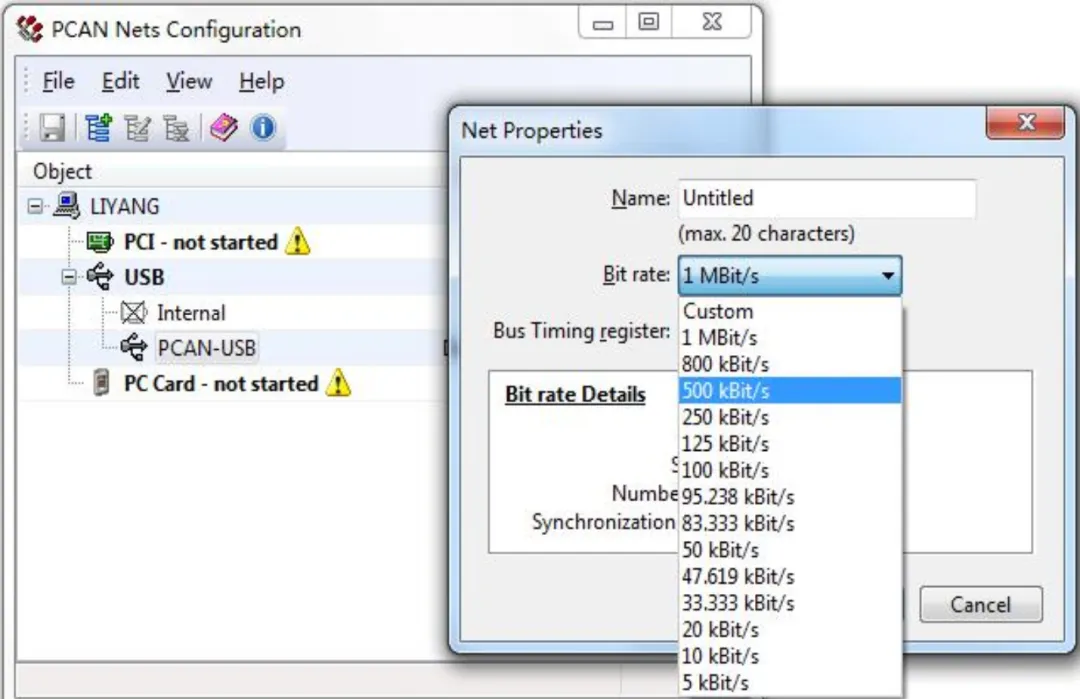Select the Custom bit rate option
1080x699 pixels.
[x=790, y=311]
